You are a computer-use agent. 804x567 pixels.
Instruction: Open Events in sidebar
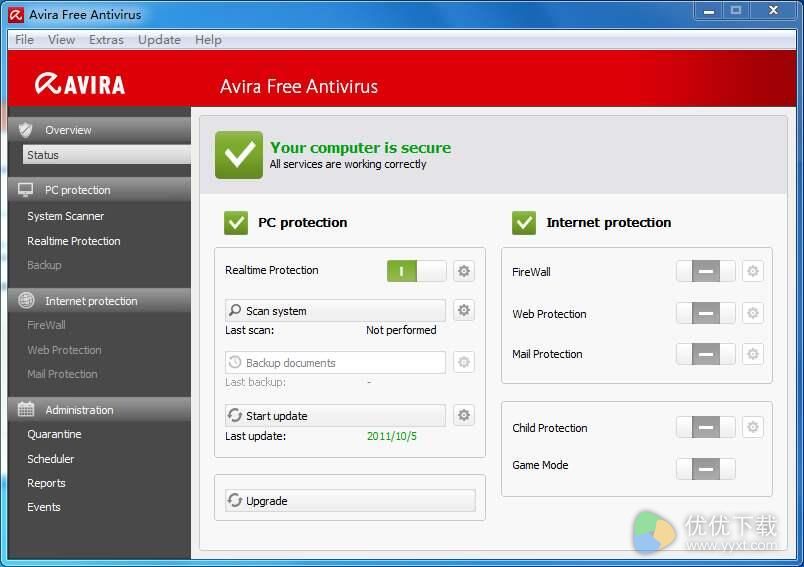44,507
